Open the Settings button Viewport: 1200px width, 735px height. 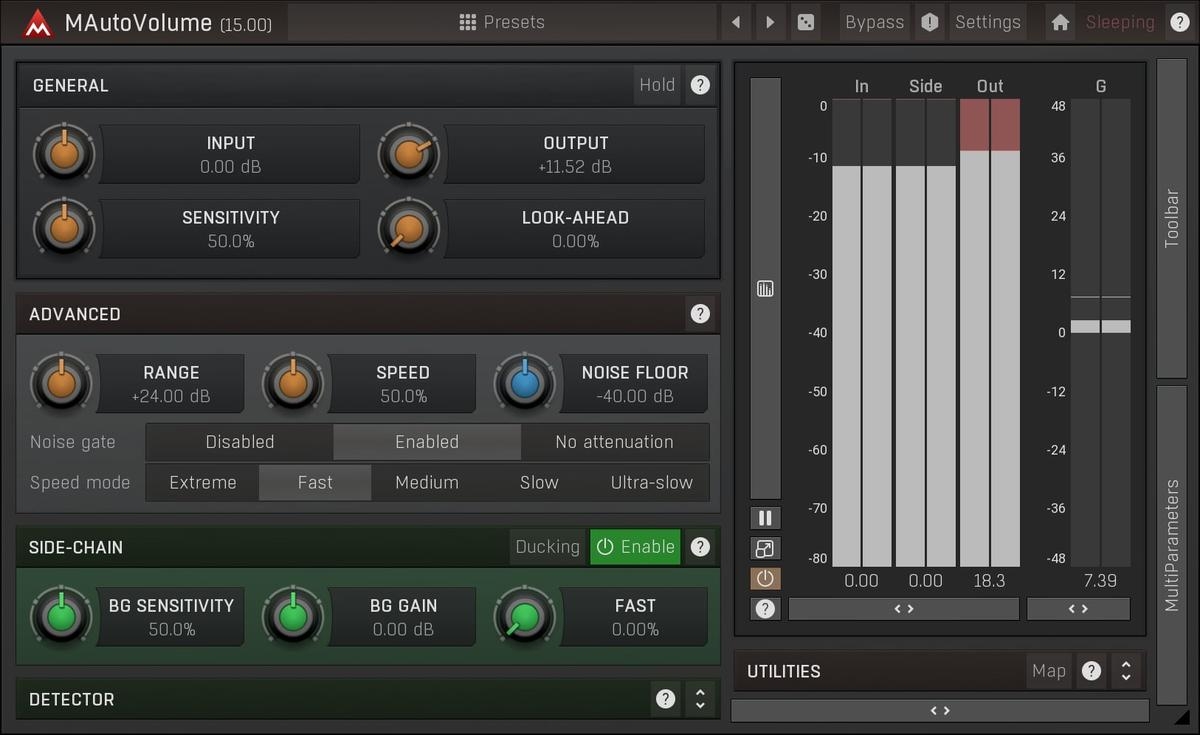click(x=987, y=22)
